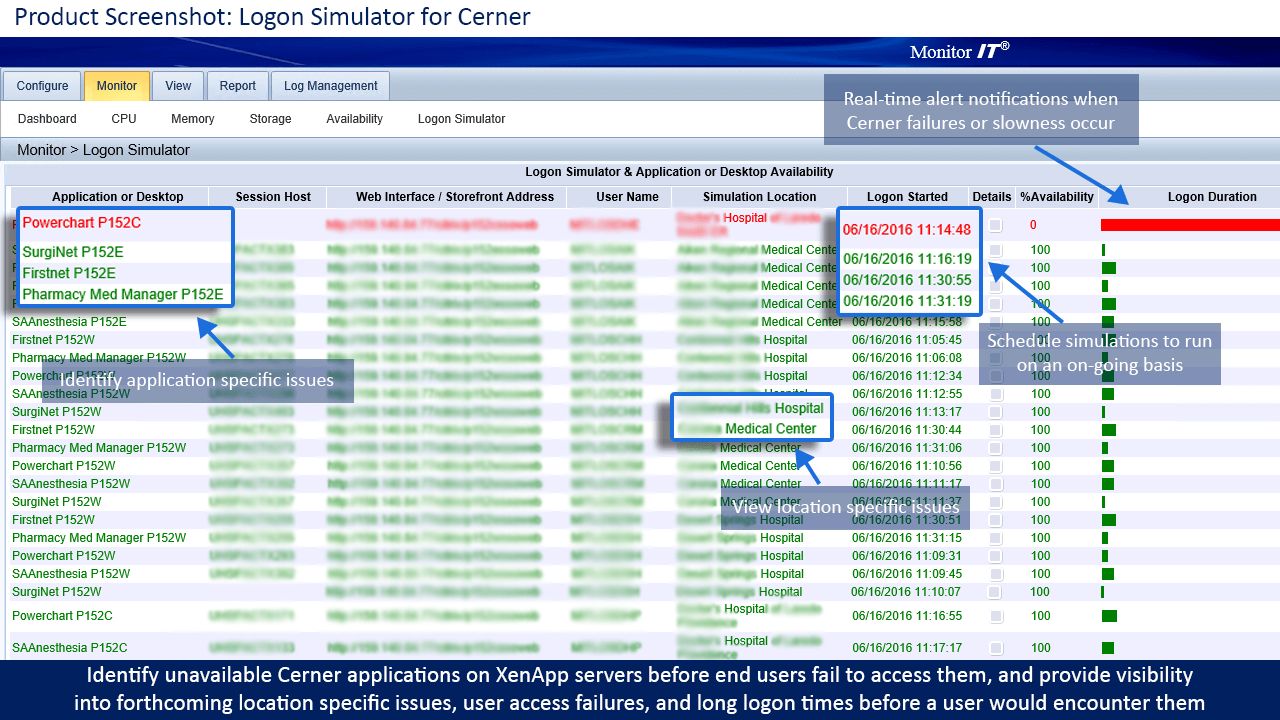
Task: Sort by %Availability column
Action: [x=1057, y=197]
